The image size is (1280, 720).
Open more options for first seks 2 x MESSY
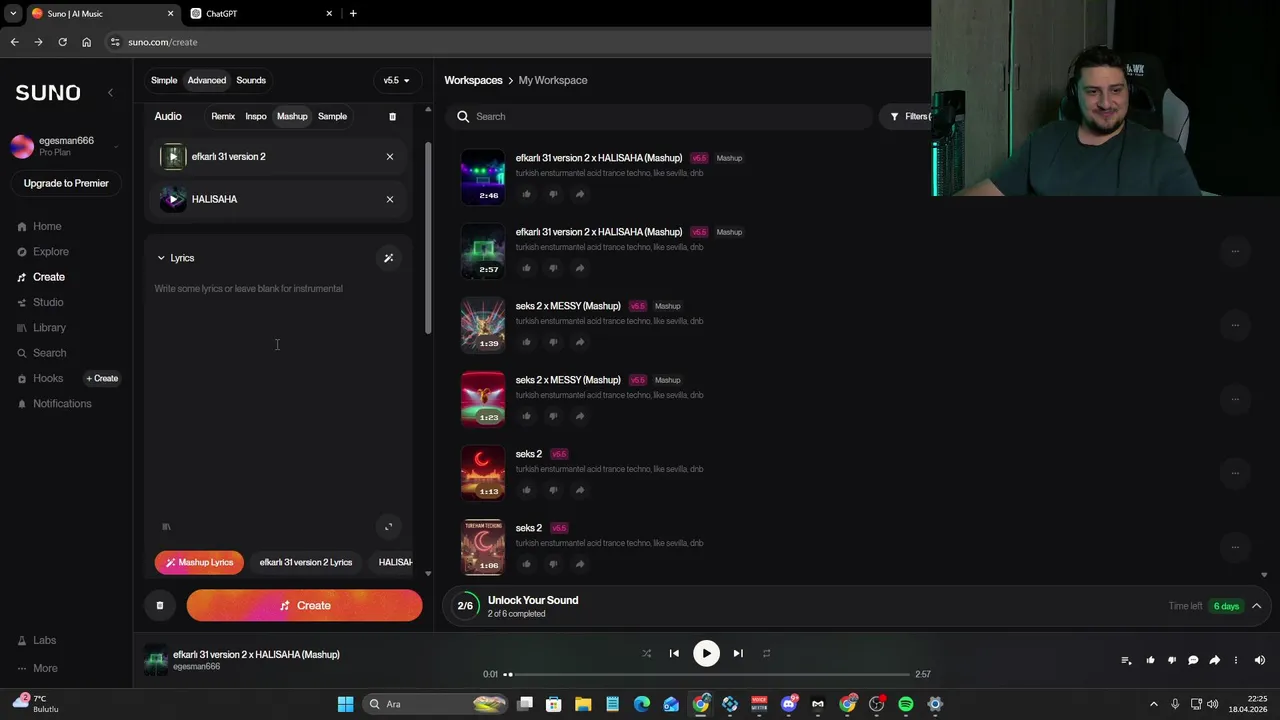(1235, 325)
